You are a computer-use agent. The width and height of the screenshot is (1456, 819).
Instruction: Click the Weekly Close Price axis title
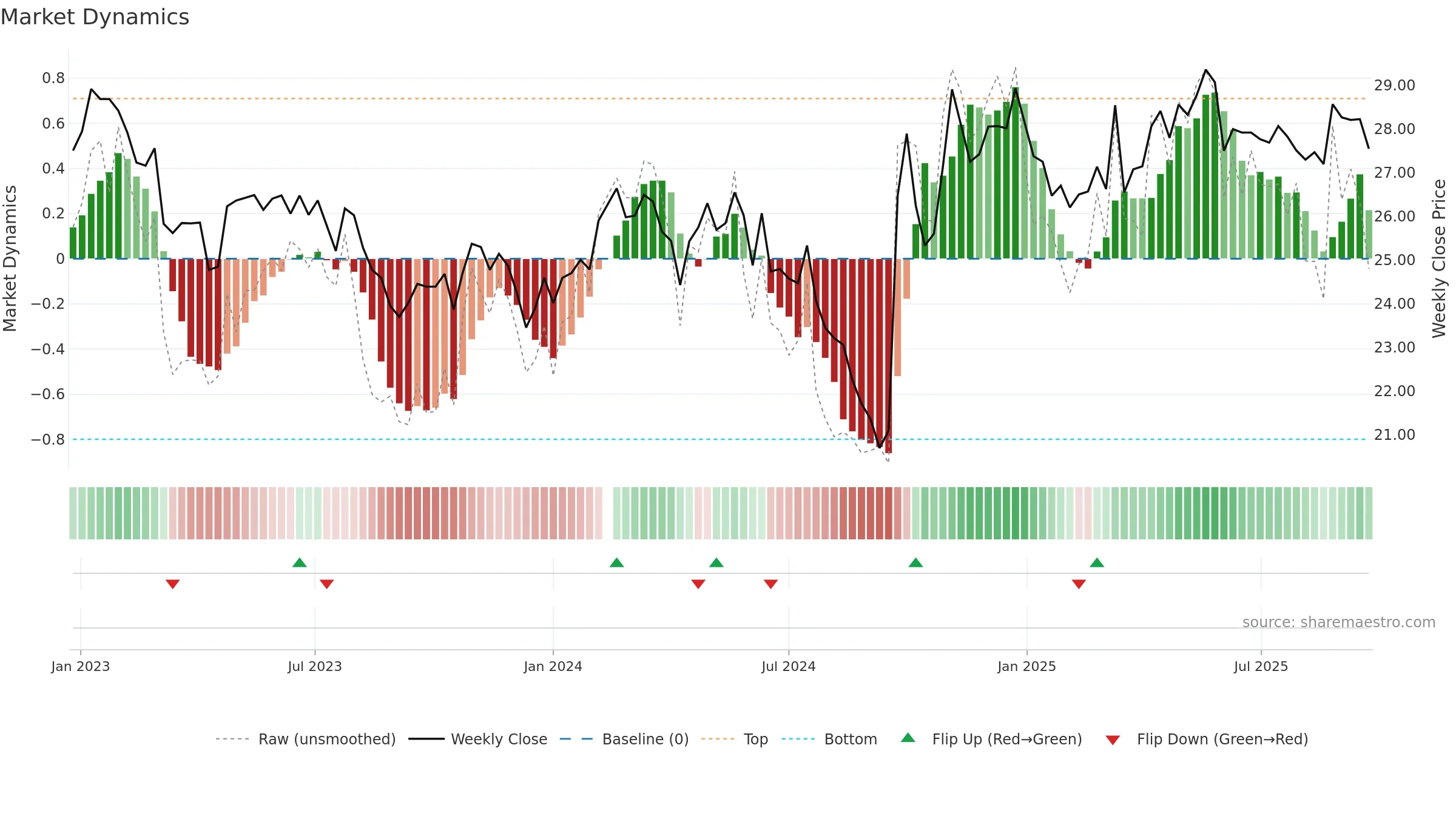[x=1439, y=258]
